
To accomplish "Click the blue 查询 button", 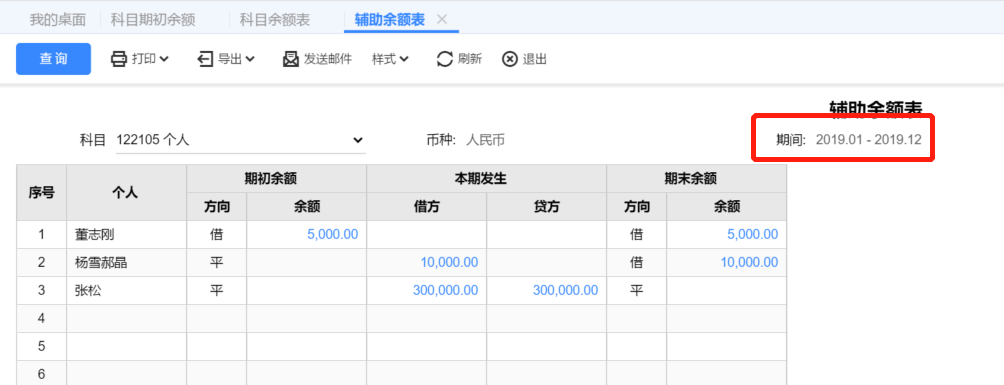I will (x=53, y=59).
